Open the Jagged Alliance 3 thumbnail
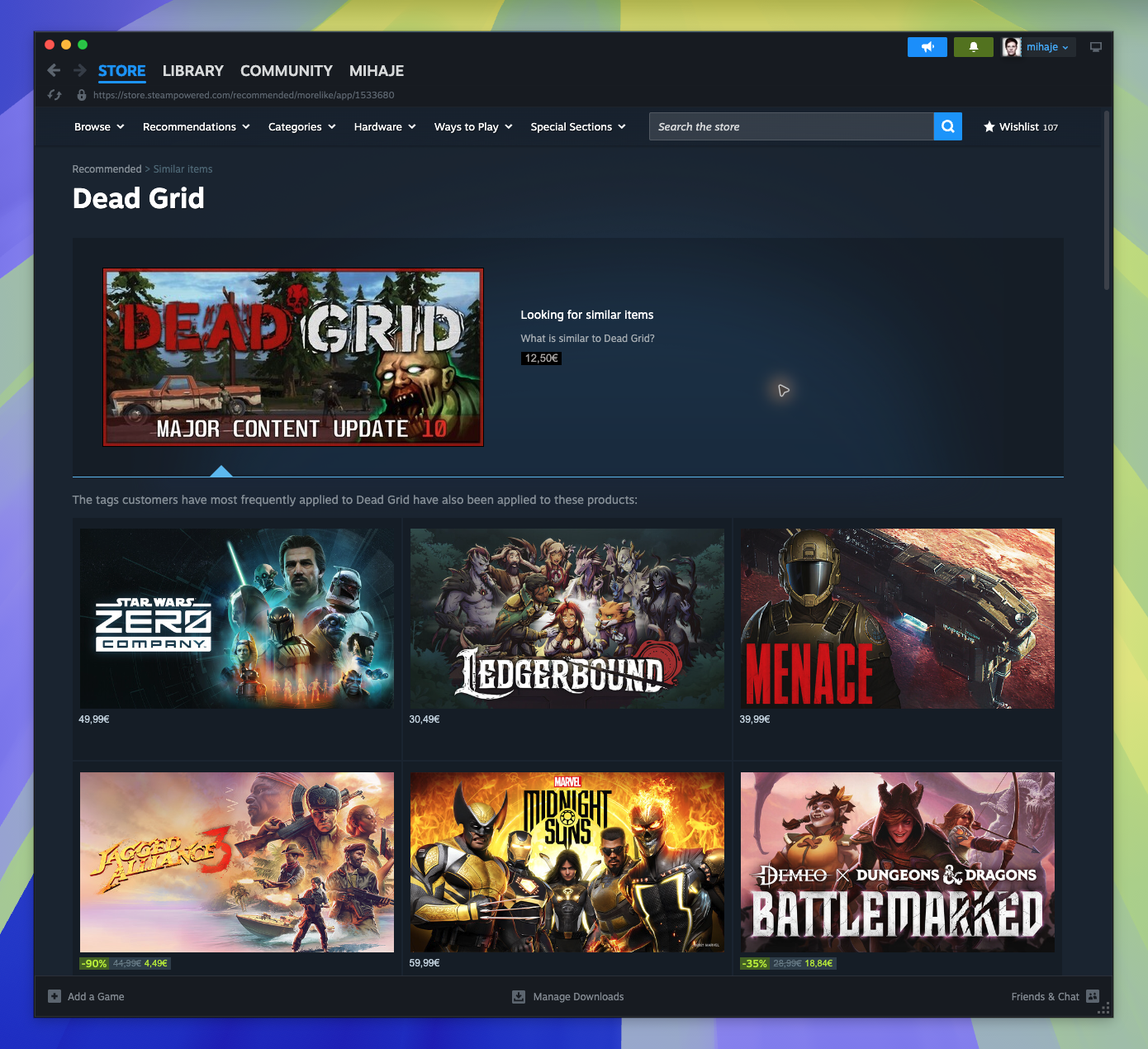This screenshot has height=1049, width=1148. [x=237, y=862]
